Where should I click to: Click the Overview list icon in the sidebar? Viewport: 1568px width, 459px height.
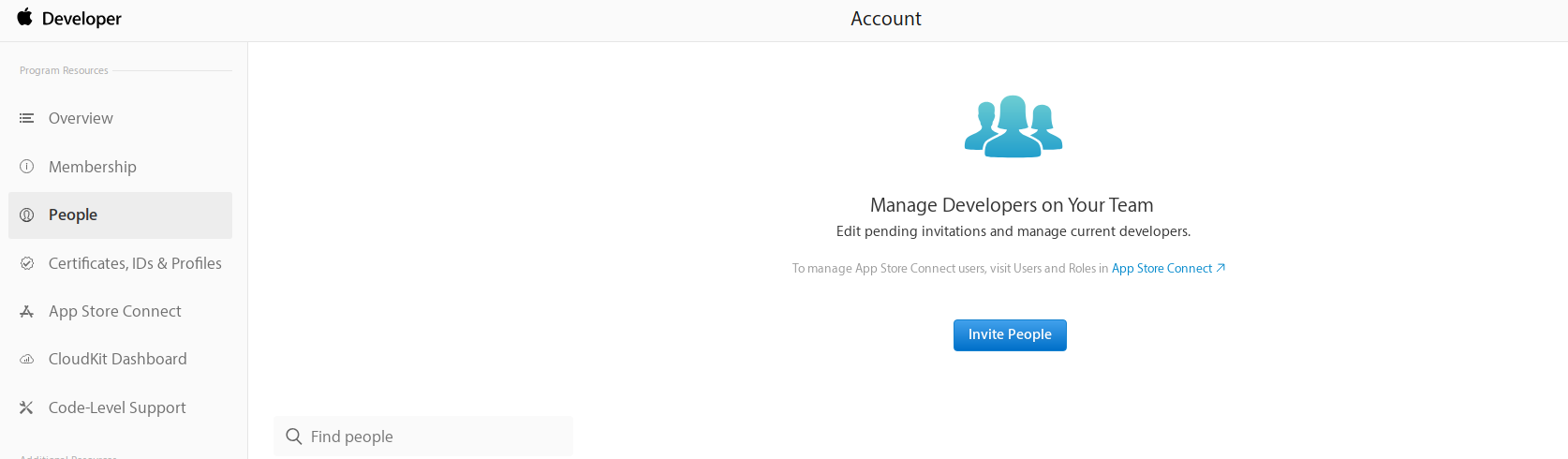[x=27, y=118]
